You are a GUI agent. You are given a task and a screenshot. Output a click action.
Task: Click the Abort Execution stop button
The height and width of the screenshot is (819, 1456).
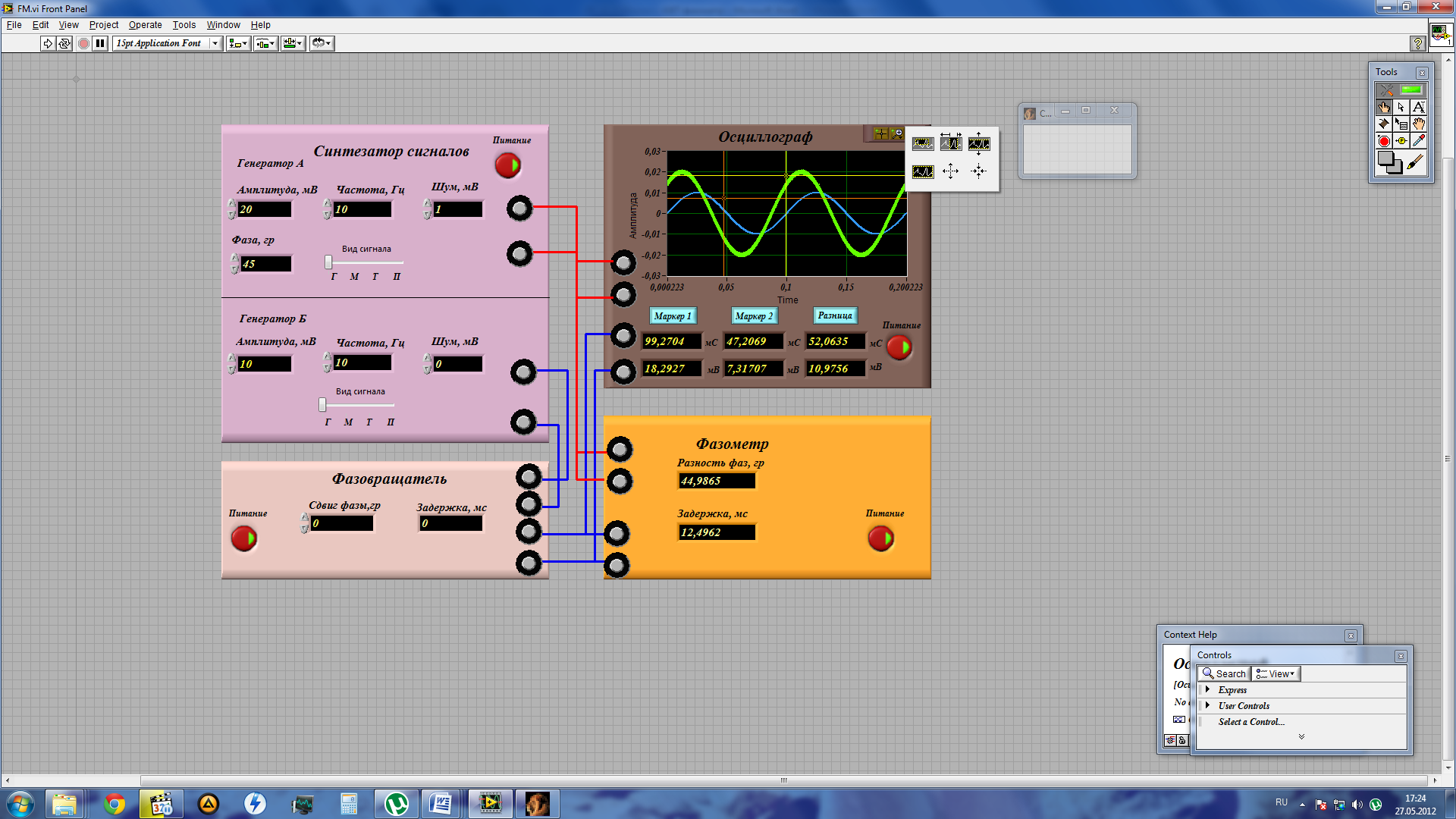[x=83, y=43]
